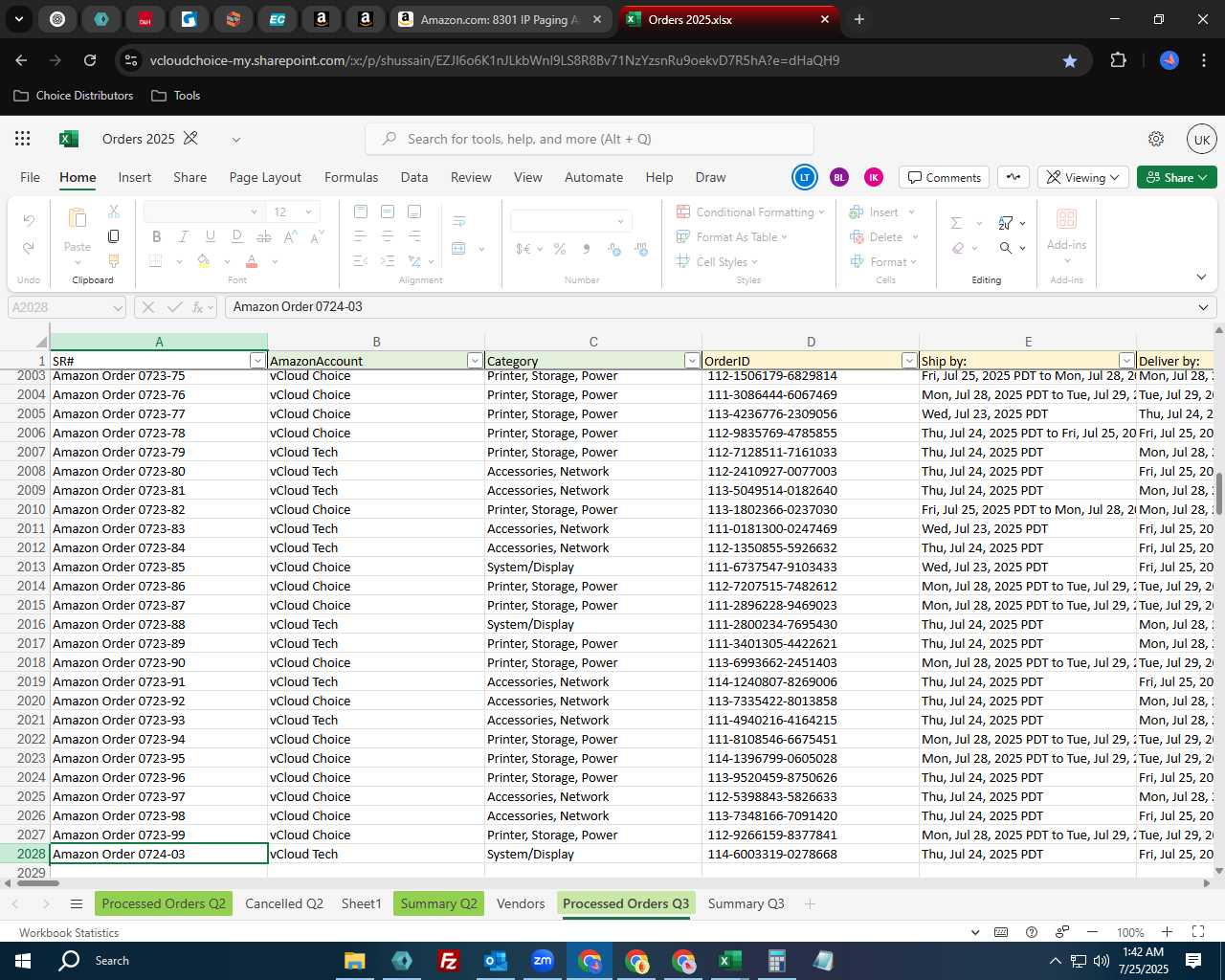Open the Choice Distributors bookmark folder

point(74,96)
